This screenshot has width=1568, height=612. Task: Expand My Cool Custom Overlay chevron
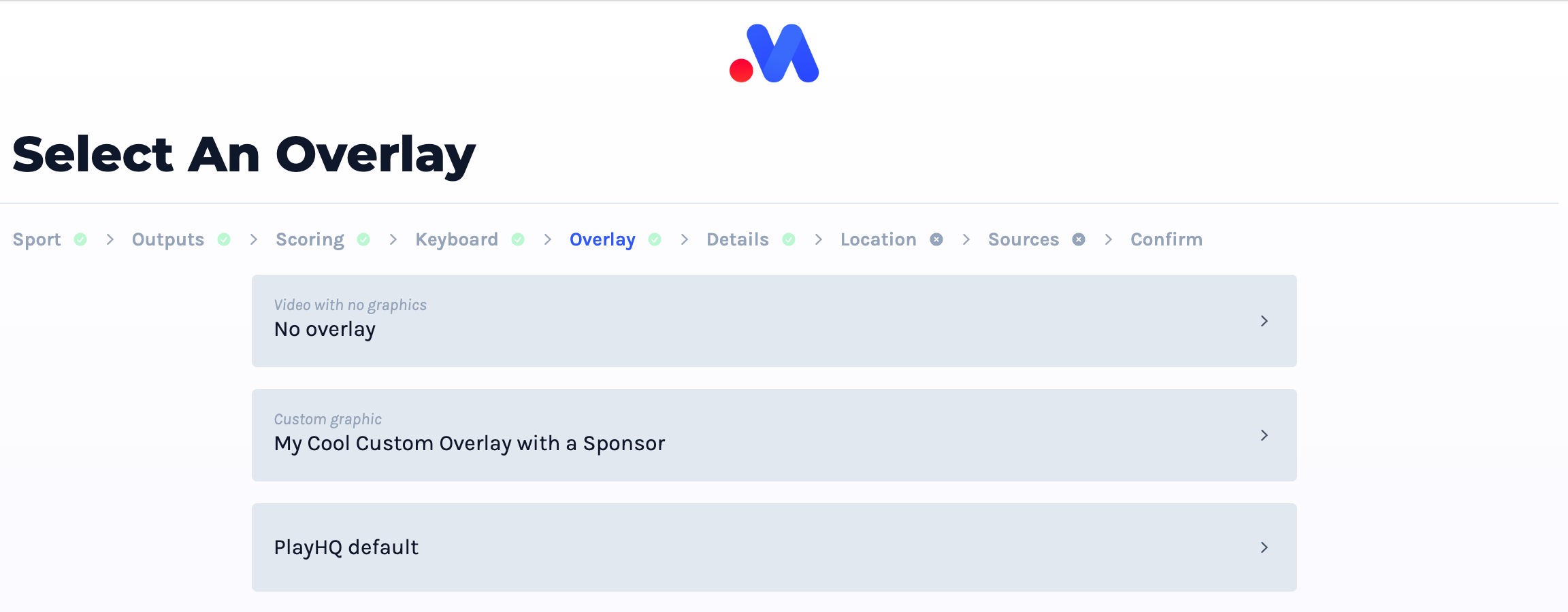pyautogui.click(x=1264, y=435)
